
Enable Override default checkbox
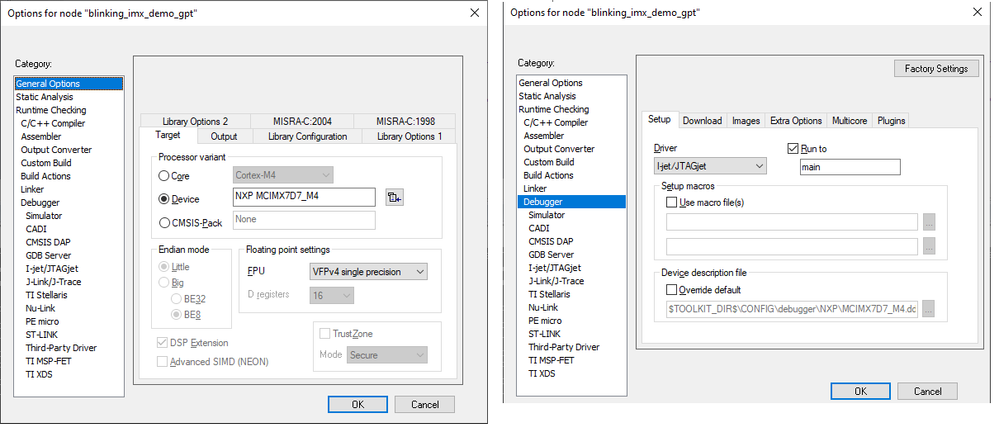click(671, 289)
